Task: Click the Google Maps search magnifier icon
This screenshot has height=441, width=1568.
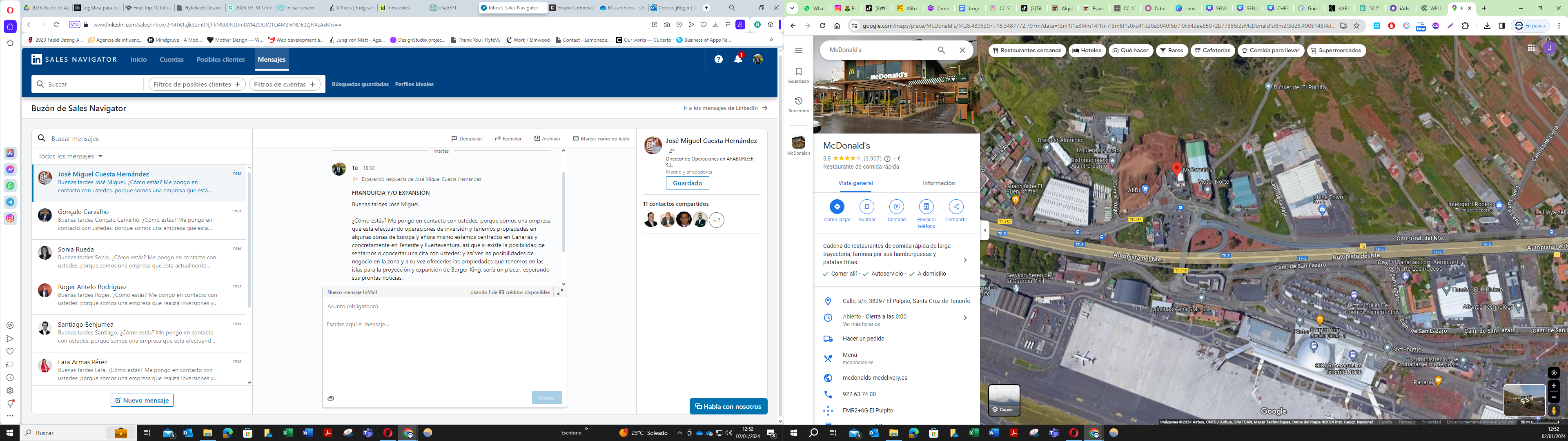Action: tap(942, 50)
